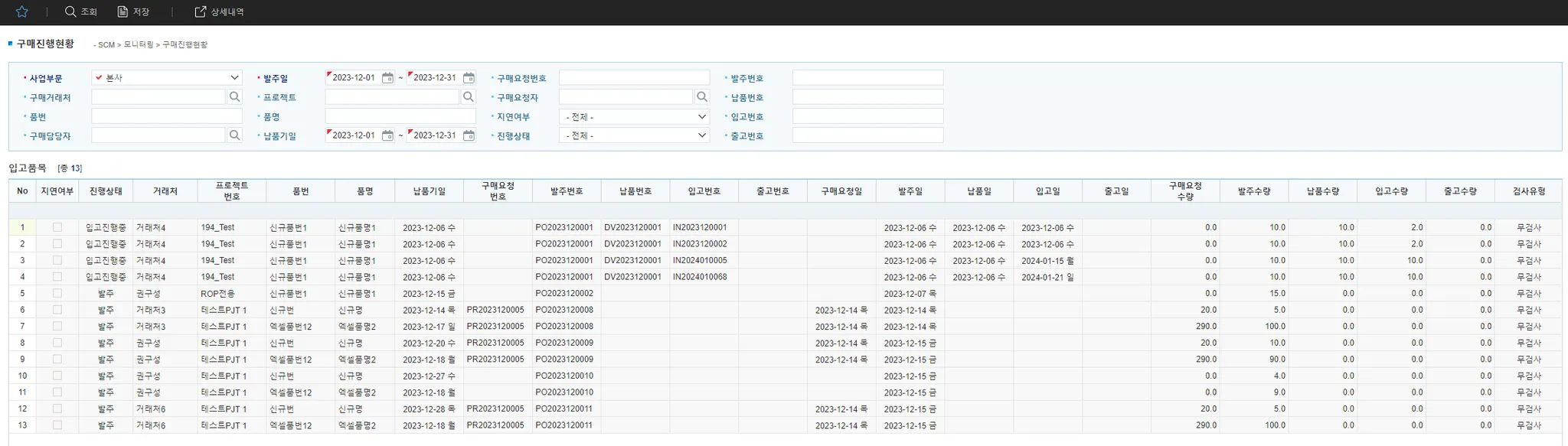This screenshot has height=446, width=1568.
Task: Click the 출고번호 filter input field
Action: point(868,135)
